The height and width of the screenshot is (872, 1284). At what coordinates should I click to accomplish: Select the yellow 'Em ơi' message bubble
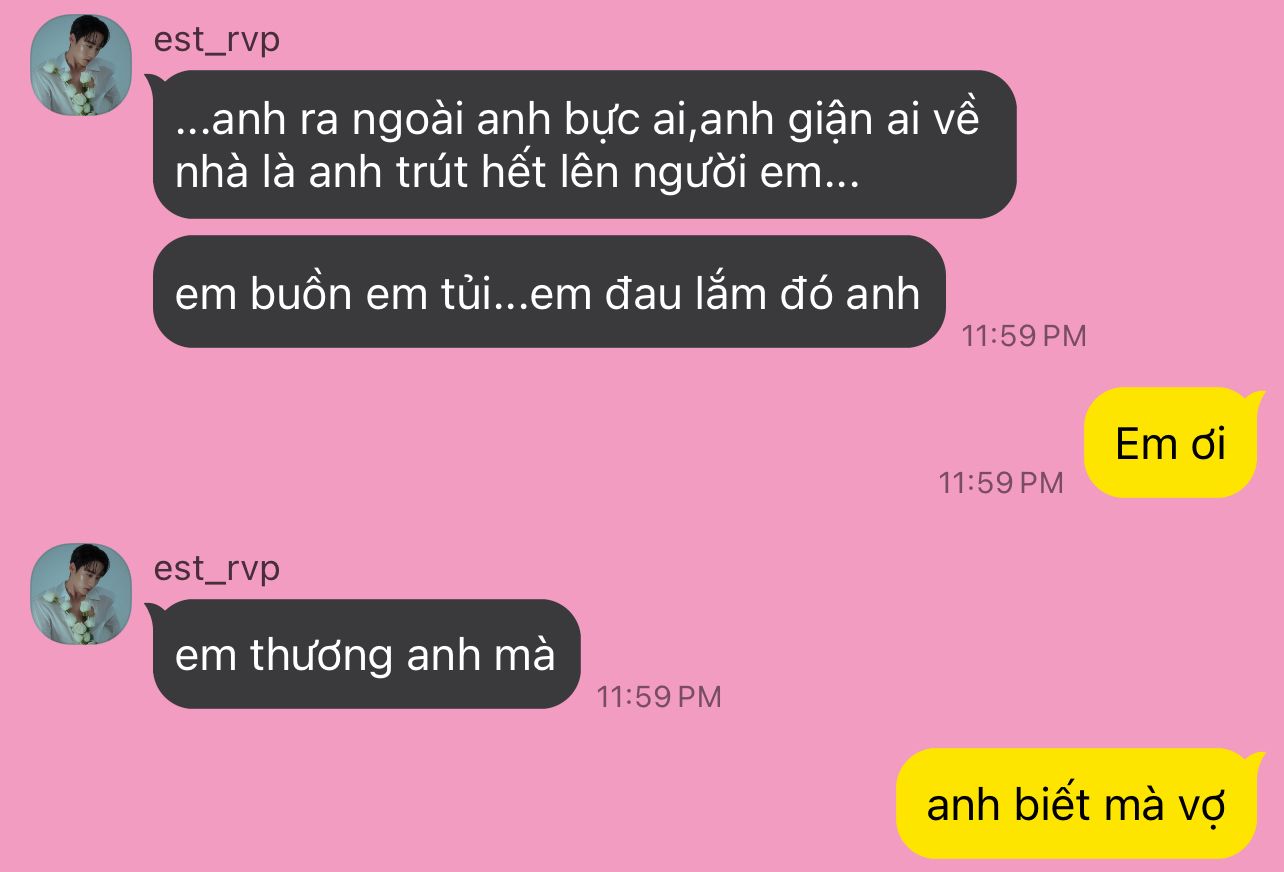pyautogui.click(x=1170, y=443)
